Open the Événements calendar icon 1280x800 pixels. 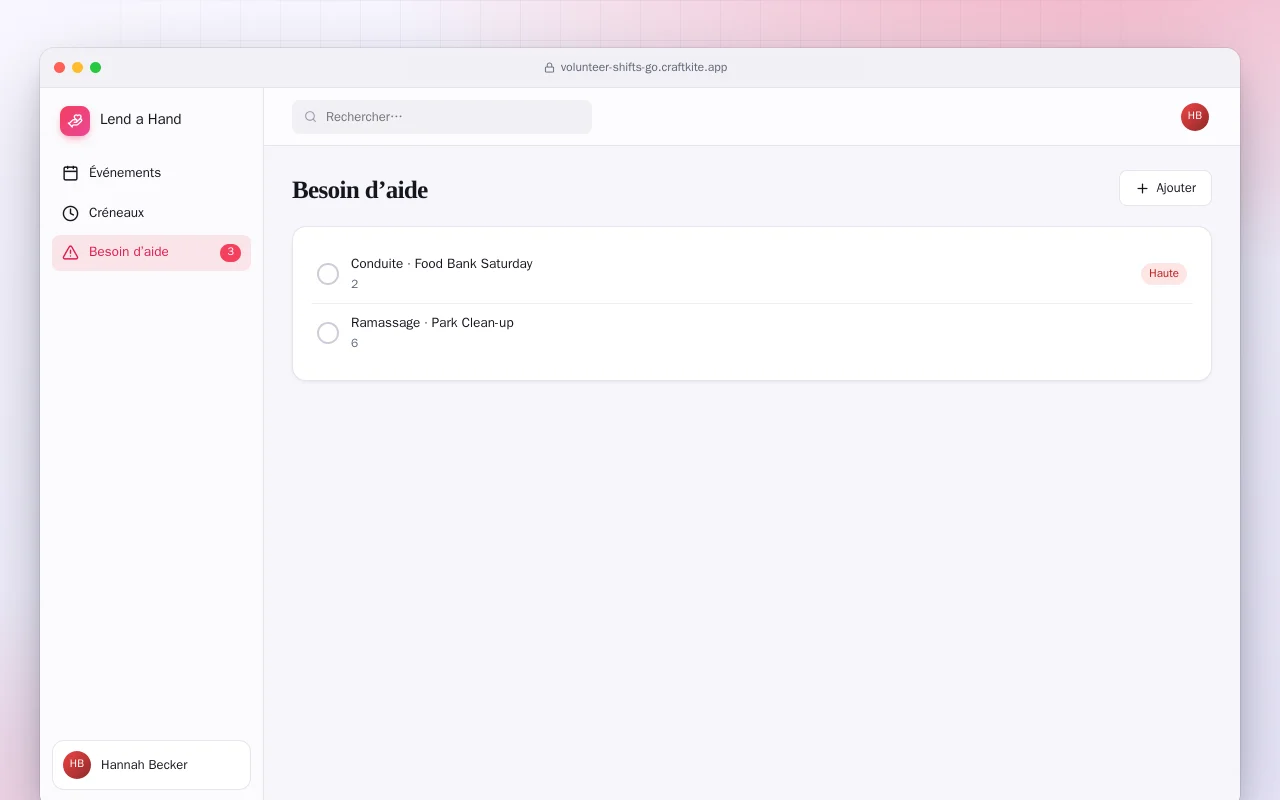[x=70, y=173]
